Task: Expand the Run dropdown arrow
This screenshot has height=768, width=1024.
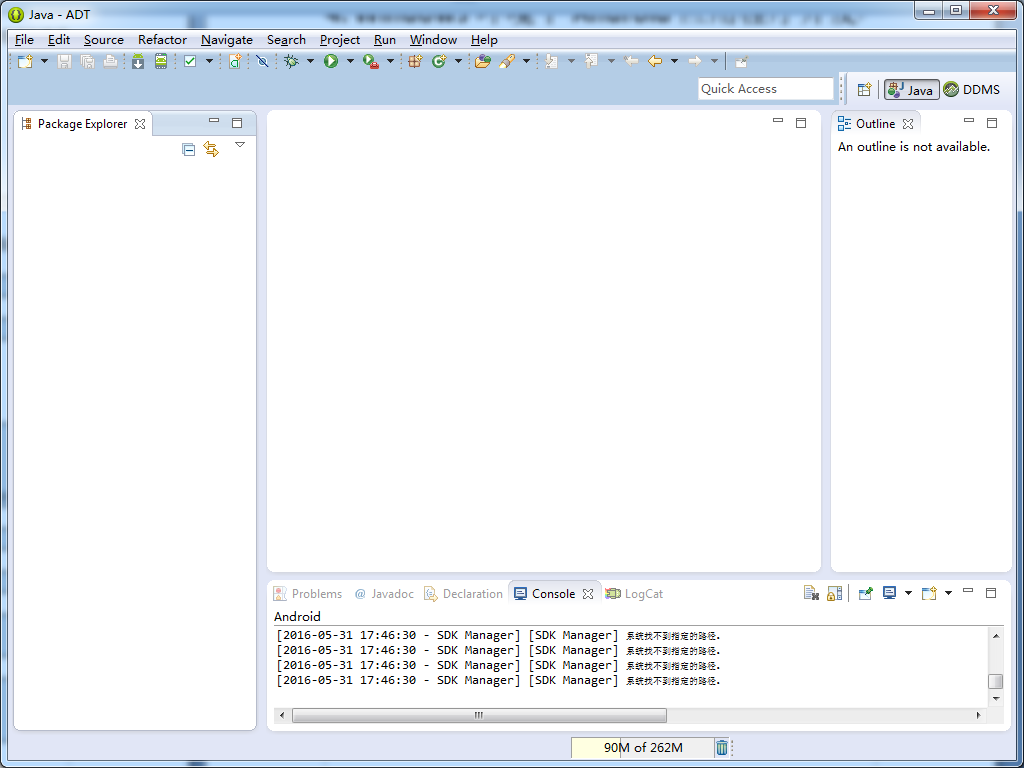Action: click(x=350, y=61)
